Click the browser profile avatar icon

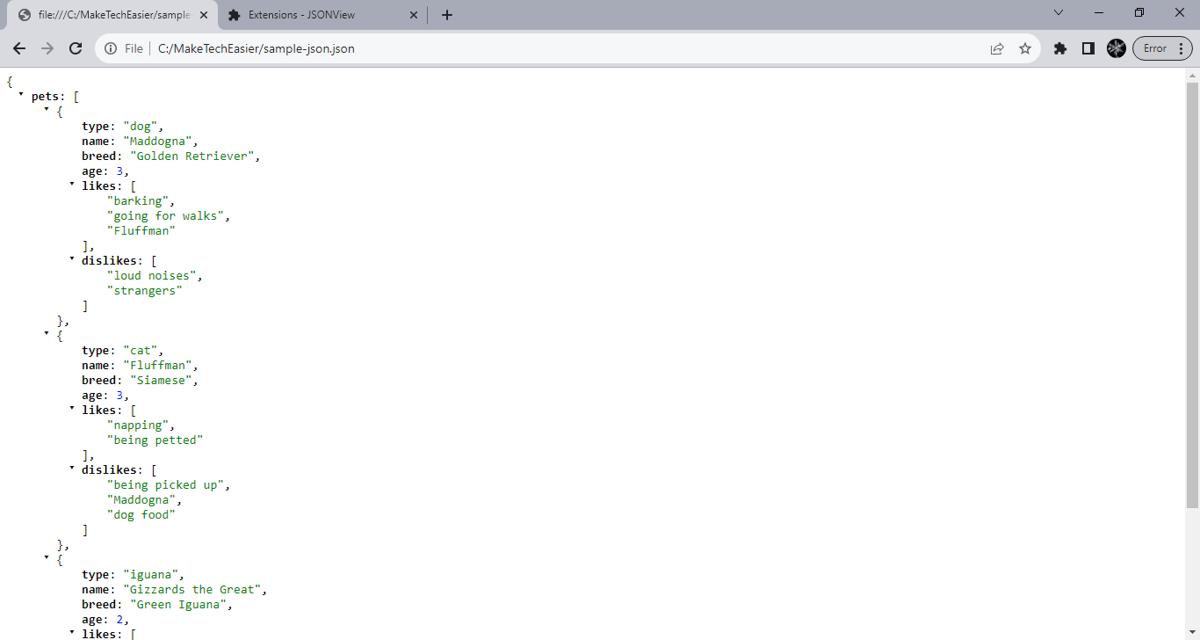tap(1116, 47)
